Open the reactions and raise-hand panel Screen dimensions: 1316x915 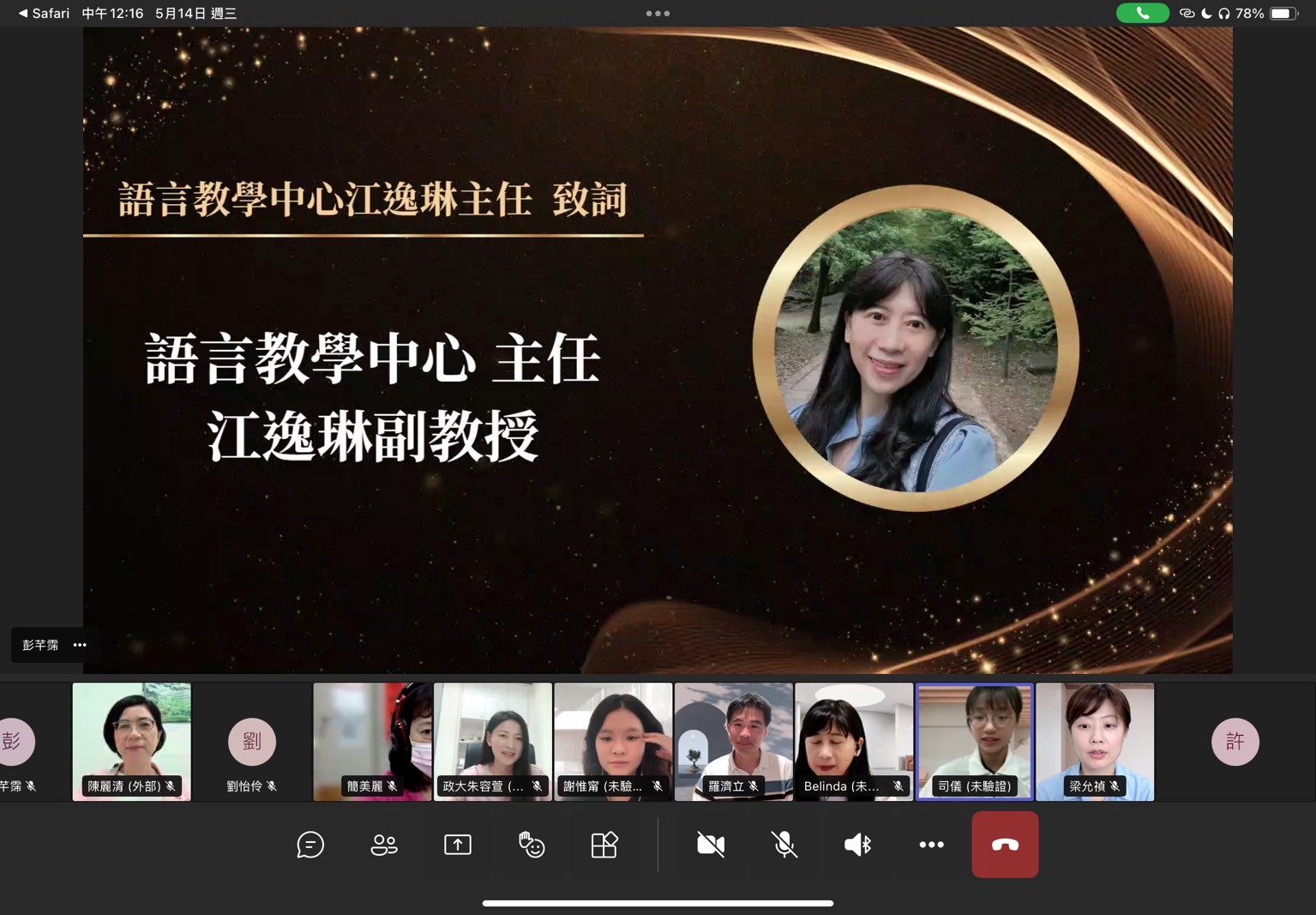(x=532, y=845)
